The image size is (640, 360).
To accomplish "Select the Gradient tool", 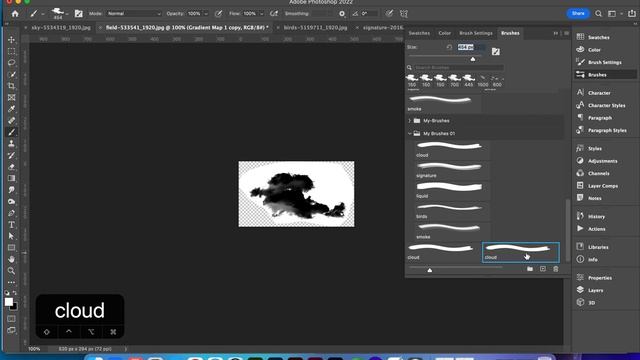I will click(11, 178).
